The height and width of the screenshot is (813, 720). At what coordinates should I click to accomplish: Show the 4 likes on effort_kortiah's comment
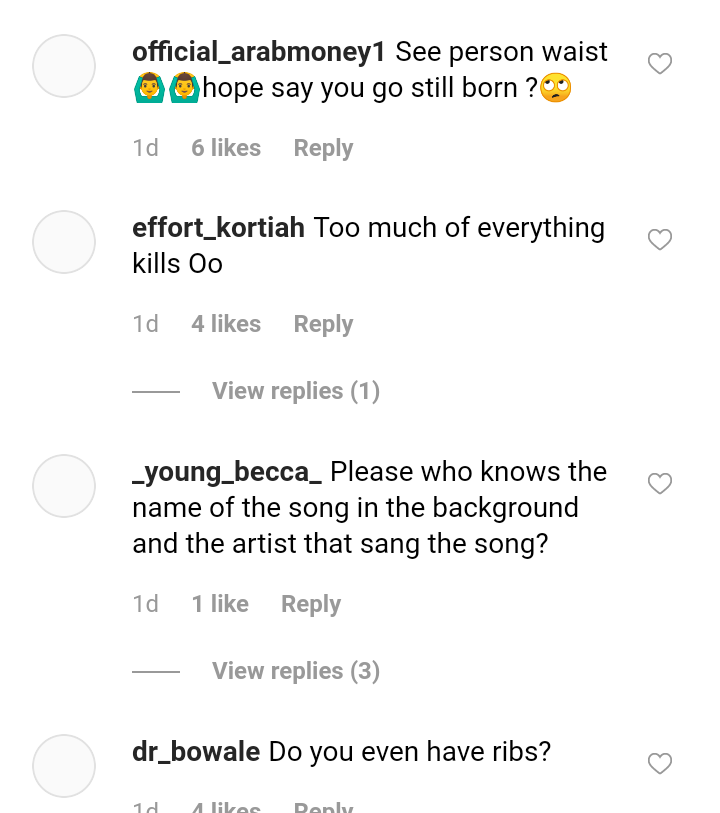click(x=226, y=324)
